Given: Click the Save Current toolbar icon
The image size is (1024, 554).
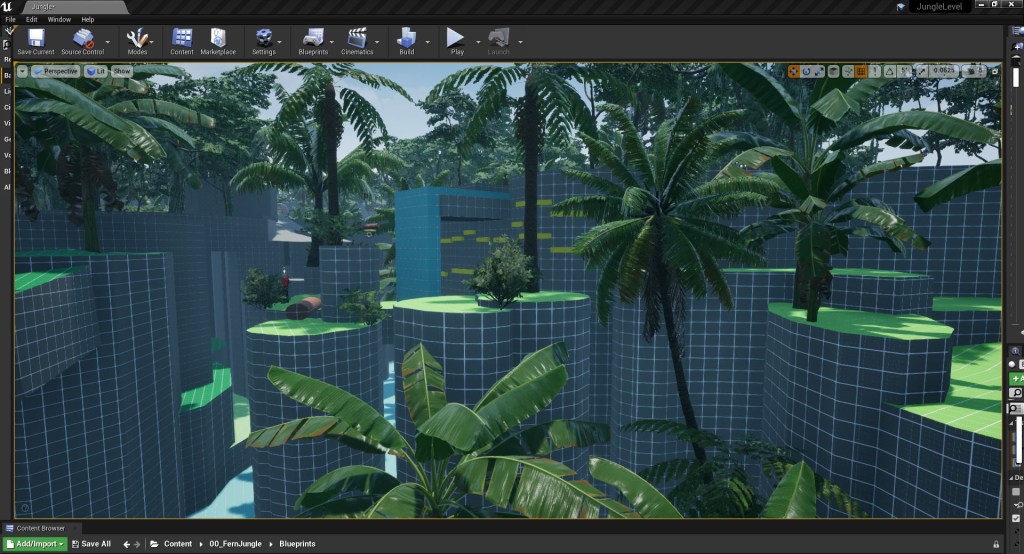Looking at the screenshot, I should click(x=36, y=40).
